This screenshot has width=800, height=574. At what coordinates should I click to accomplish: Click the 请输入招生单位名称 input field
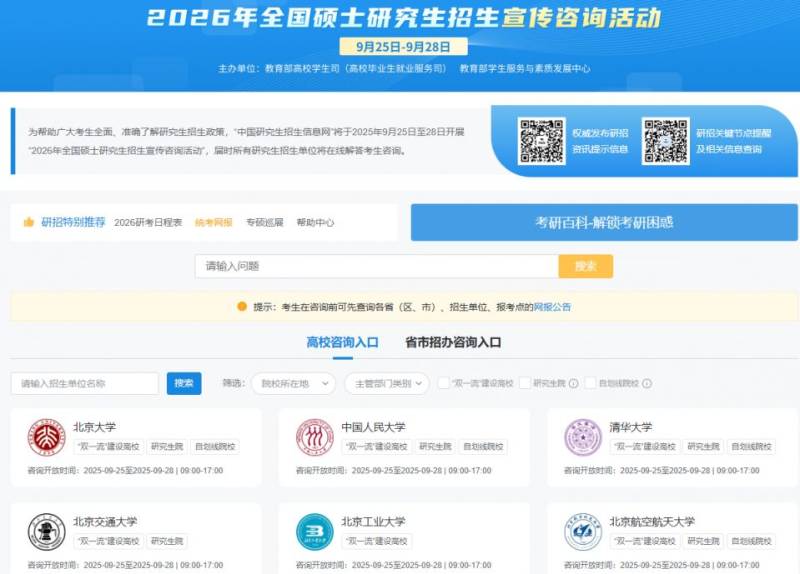[85, 383]
